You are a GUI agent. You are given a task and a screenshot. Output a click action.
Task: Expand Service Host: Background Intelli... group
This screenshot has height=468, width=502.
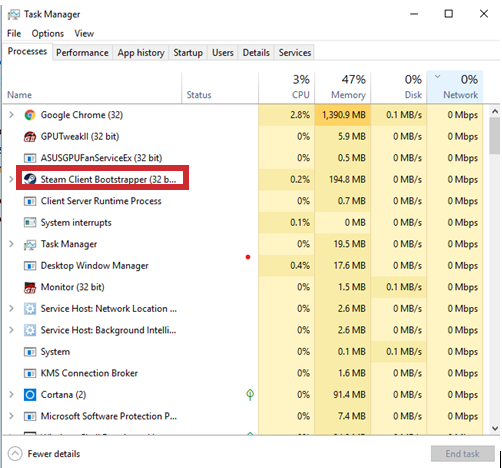pyautogui.click(x=11, y=330)
